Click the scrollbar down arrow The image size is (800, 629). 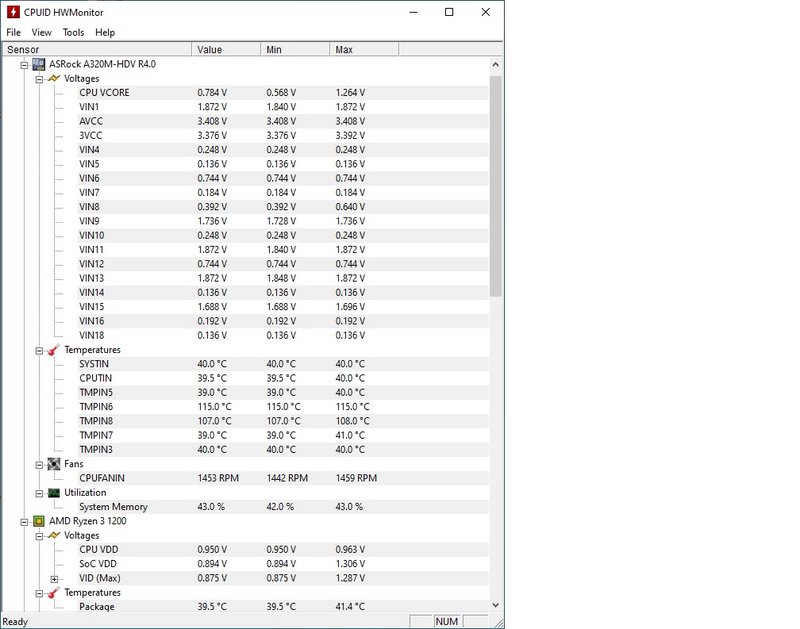[x=495, y=605]
